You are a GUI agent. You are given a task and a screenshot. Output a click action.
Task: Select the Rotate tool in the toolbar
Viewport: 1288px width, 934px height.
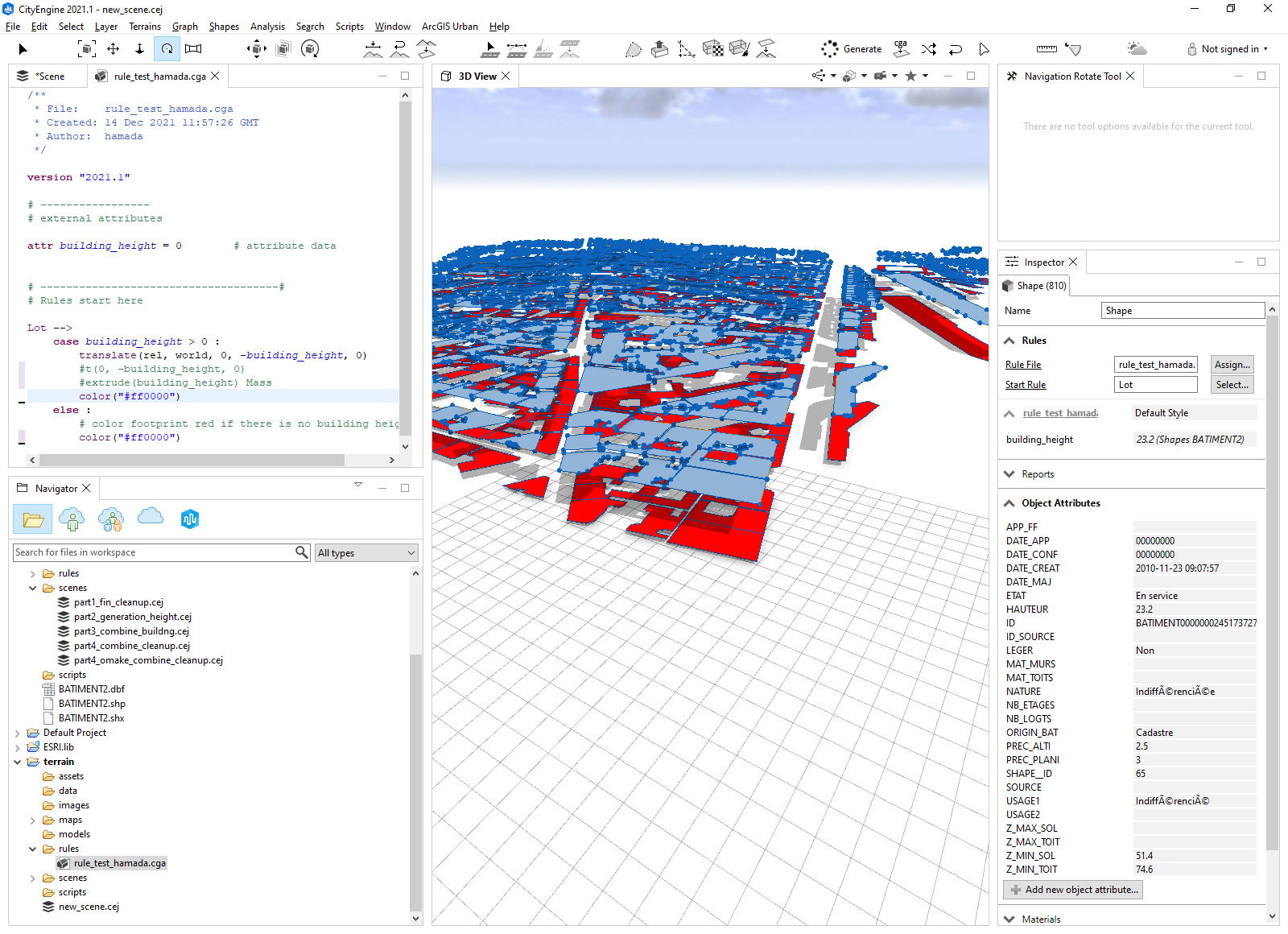167,48
